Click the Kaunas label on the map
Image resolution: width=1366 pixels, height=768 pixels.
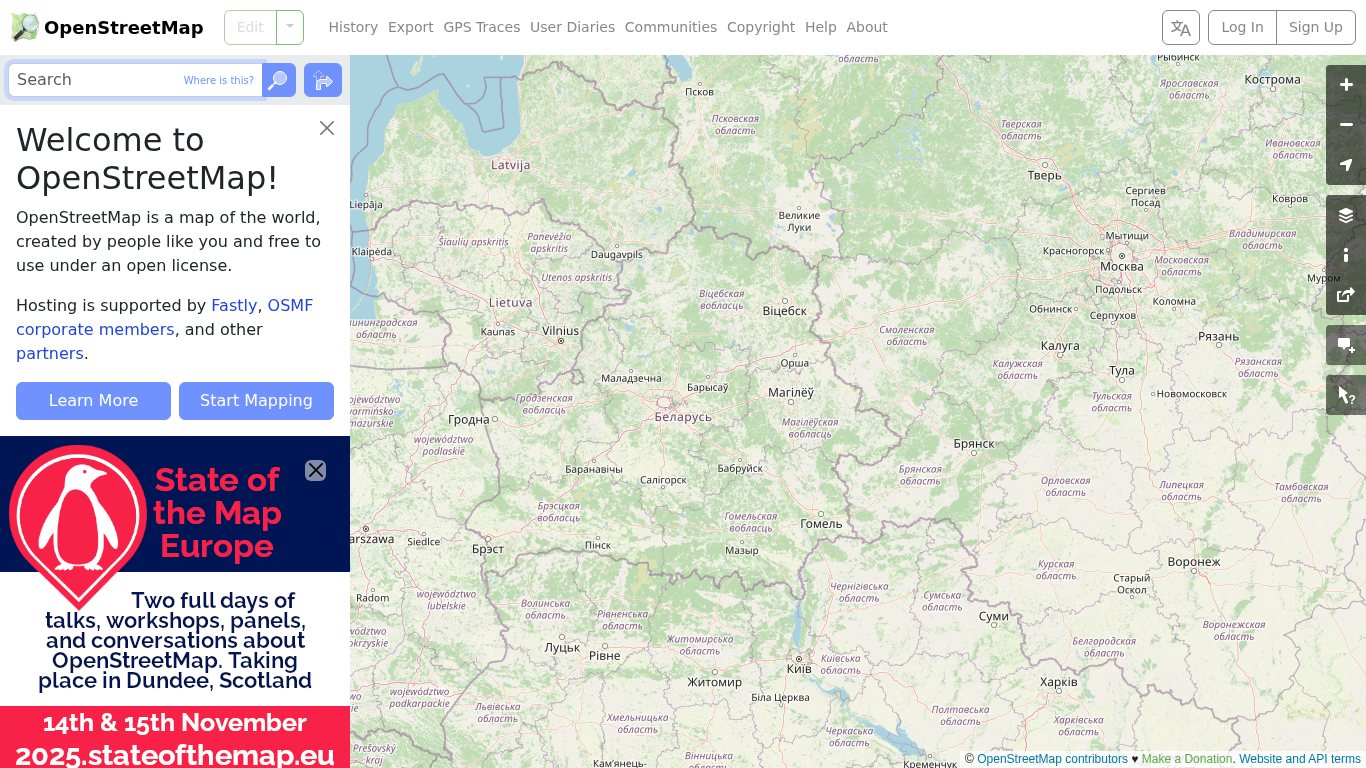pyautogui.click(x=498, y=331)
